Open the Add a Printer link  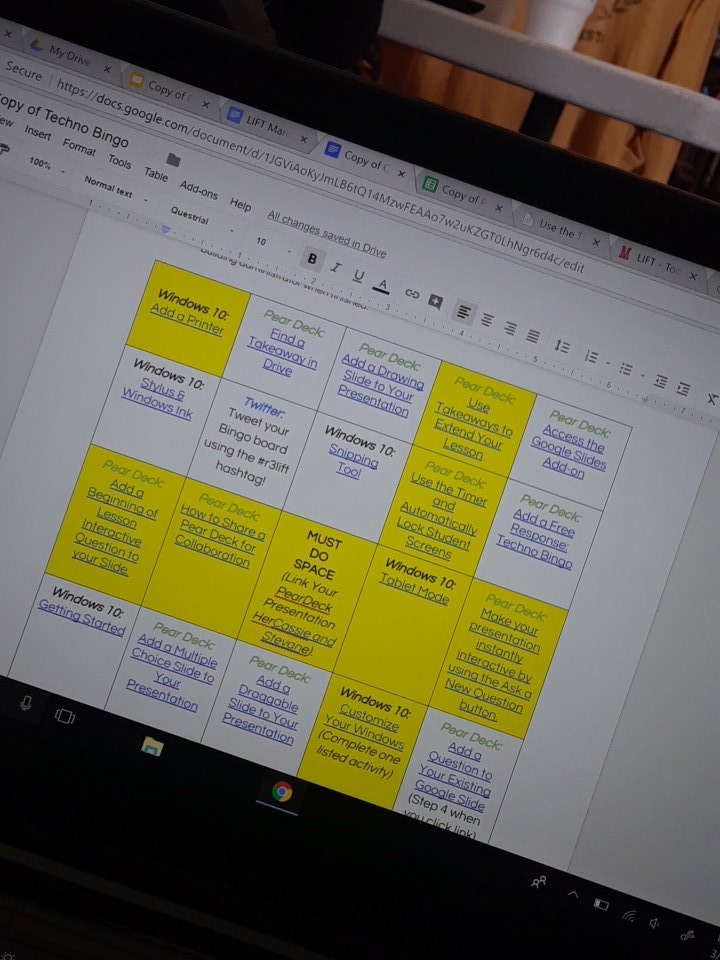[x=187, y=320]
